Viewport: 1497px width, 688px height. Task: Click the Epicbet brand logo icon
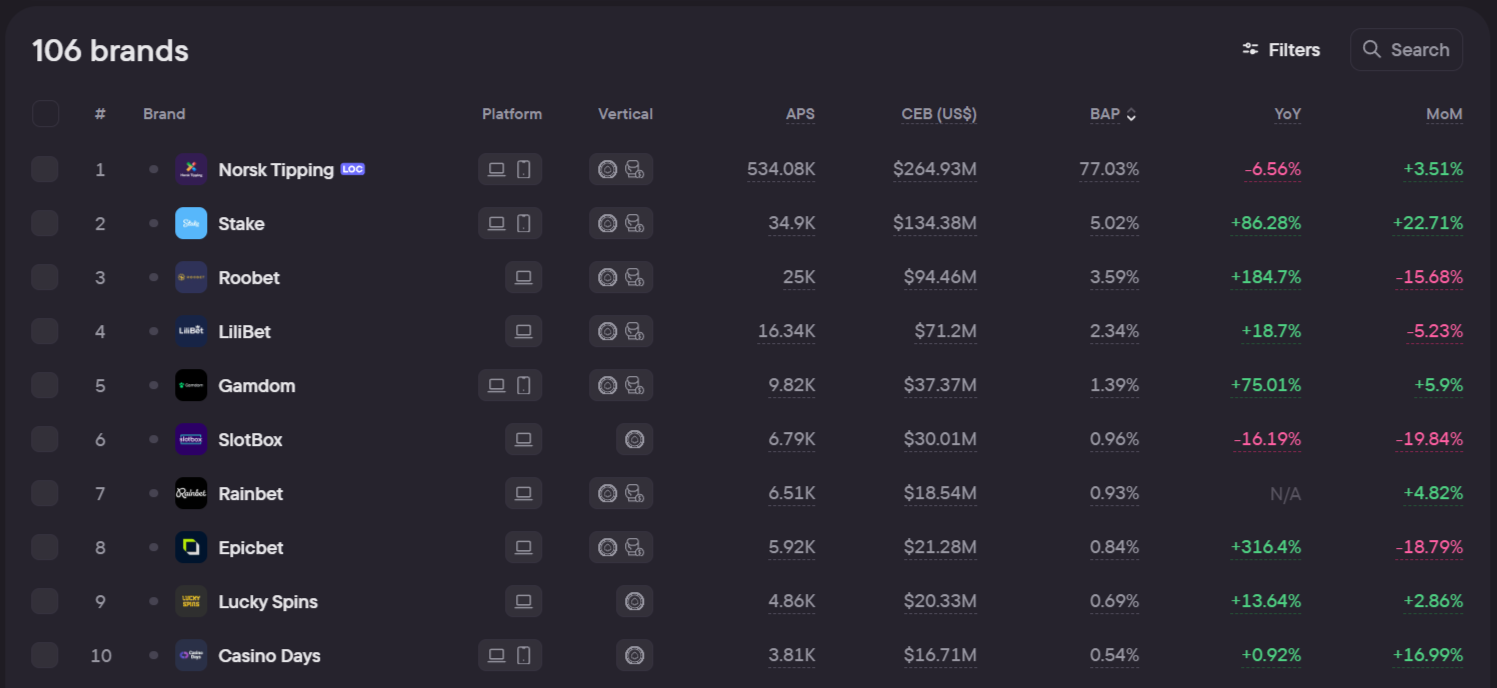pyautogui.click(x=191, y=547)
